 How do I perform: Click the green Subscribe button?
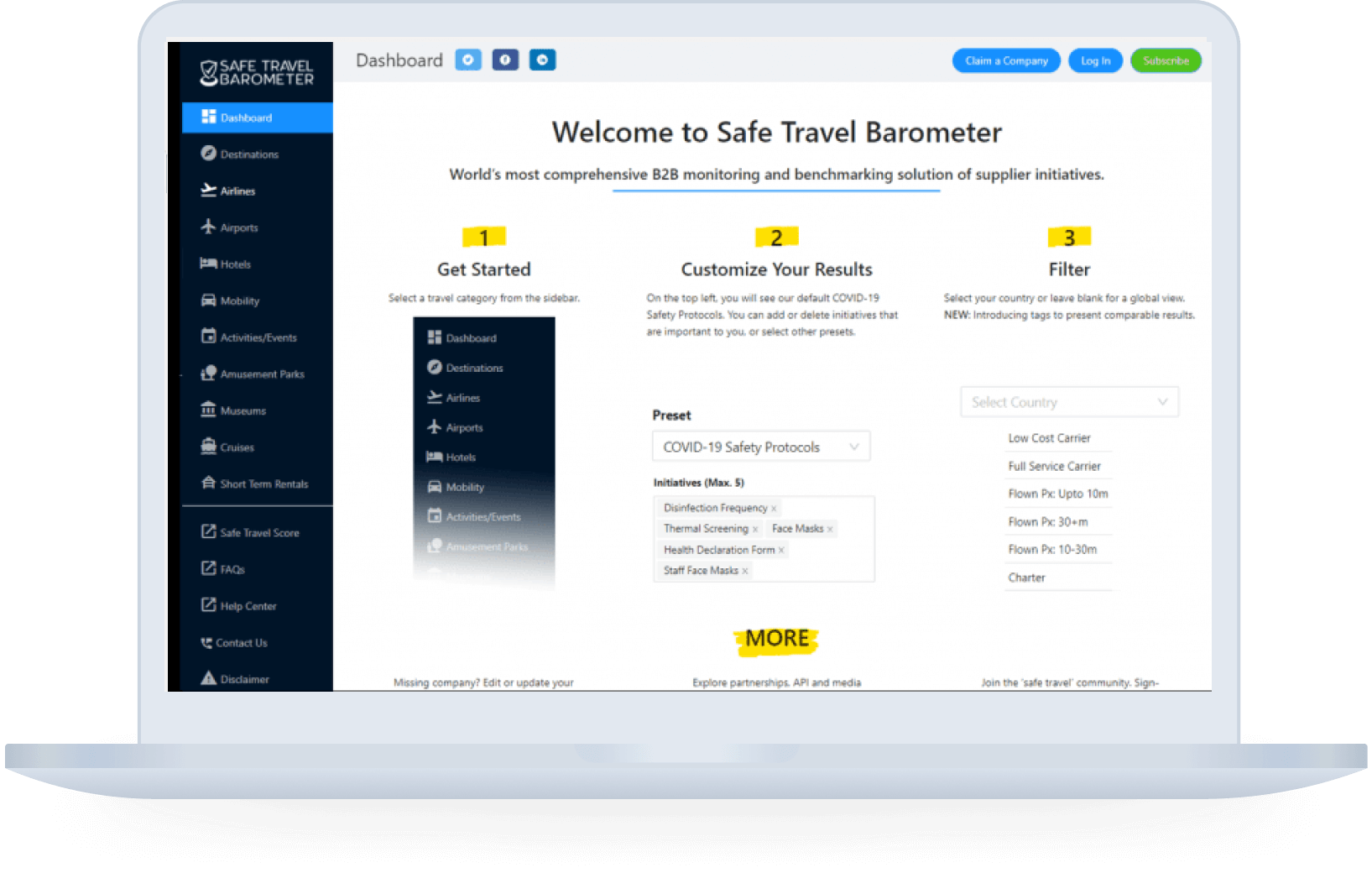pyautogui.click(x=1166, y=60)
